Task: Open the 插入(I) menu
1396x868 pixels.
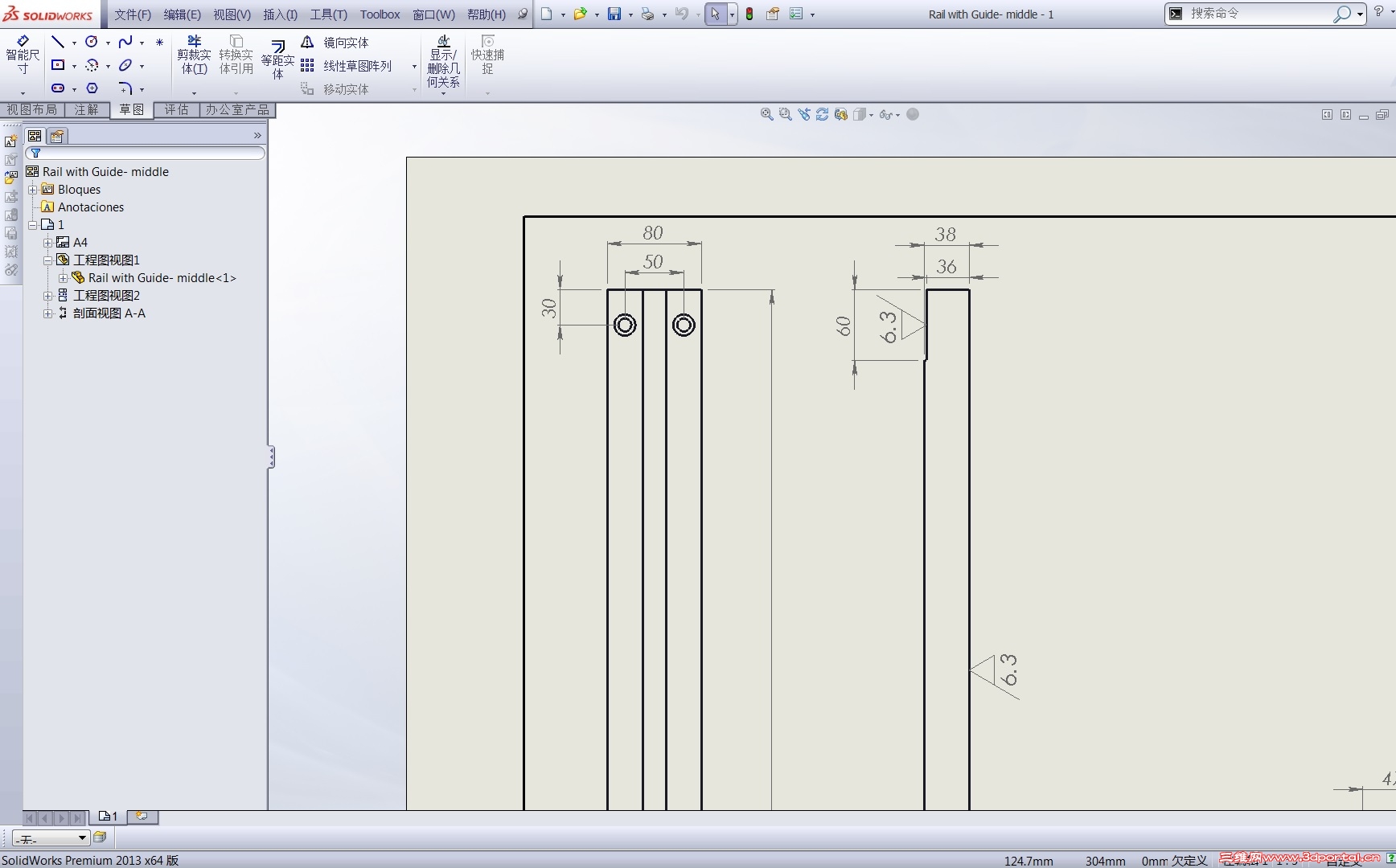Action: pyautogui.click(x=281, y=14)
